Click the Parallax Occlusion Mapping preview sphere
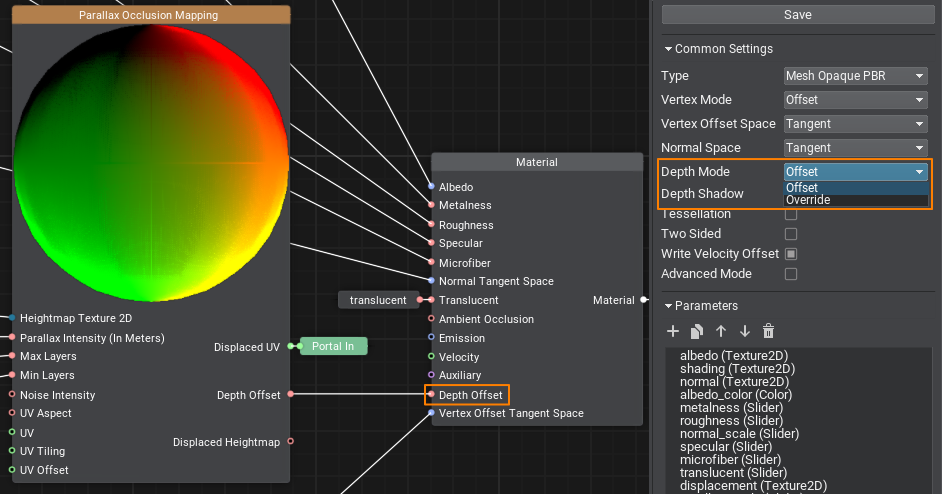 click(148, 156)
